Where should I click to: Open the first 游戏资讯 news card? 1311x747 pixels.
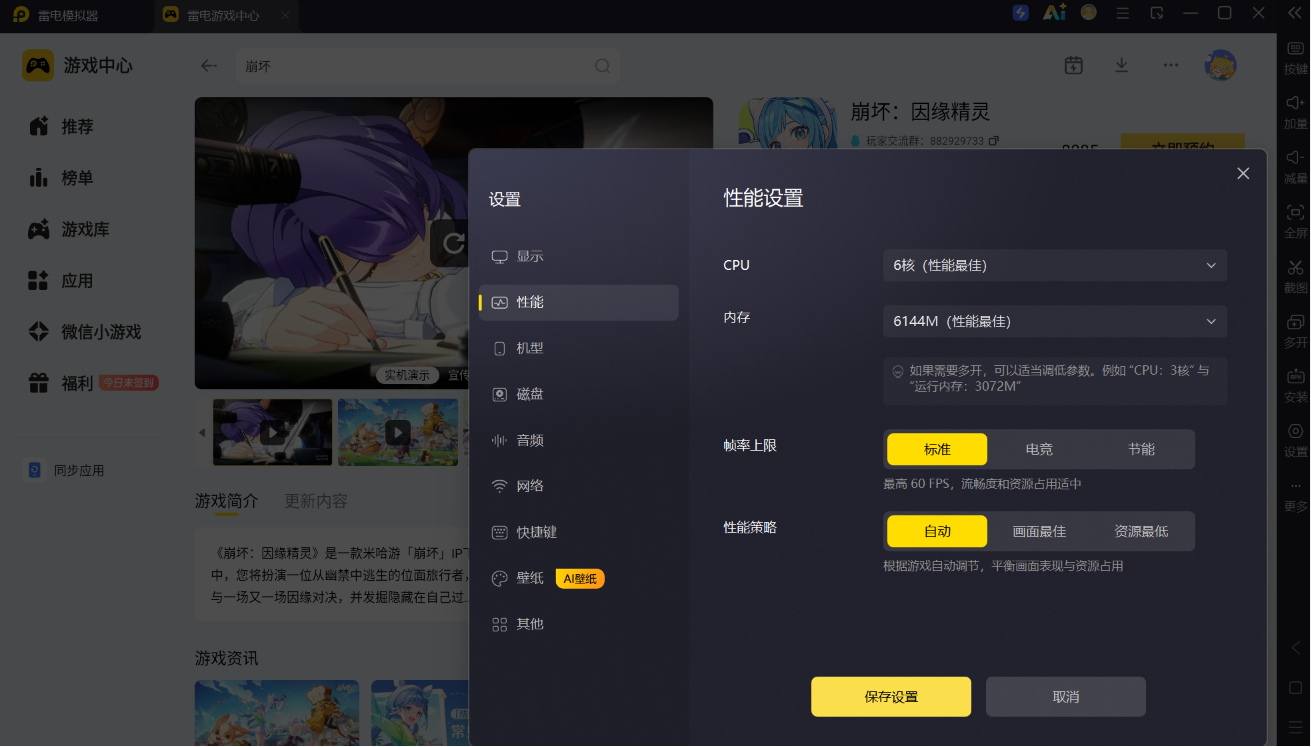click(x=277, y=713)
